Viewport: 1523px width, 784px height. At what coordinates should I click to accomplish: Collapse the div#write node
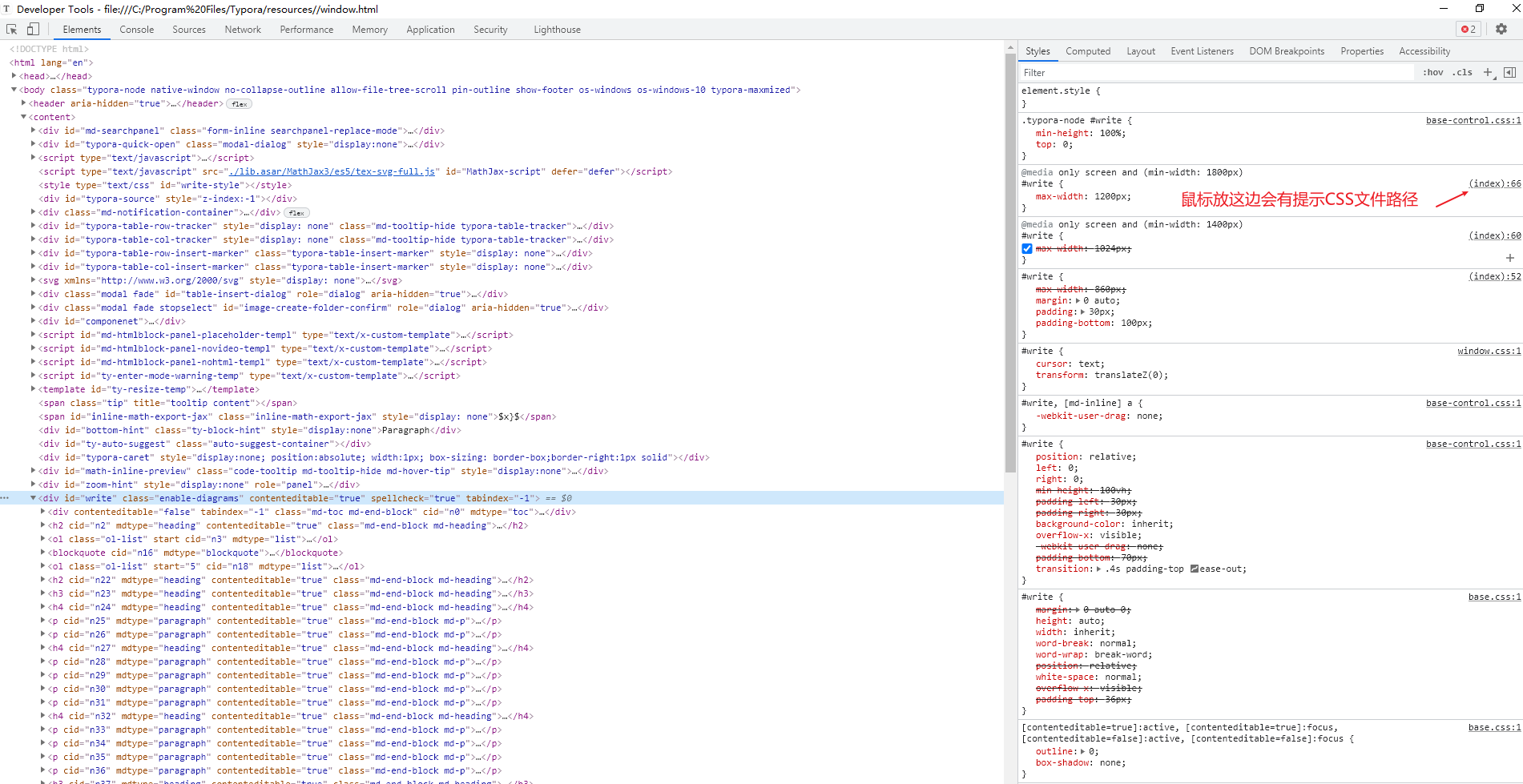click(33, 498)
